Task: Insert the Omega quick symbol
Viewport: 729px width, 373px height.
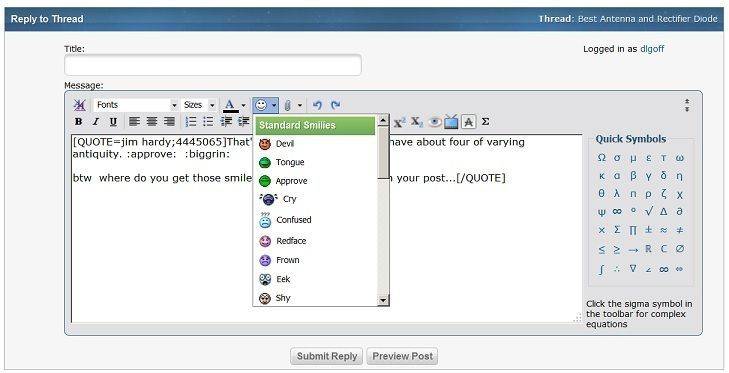Action: pos(602,158)
